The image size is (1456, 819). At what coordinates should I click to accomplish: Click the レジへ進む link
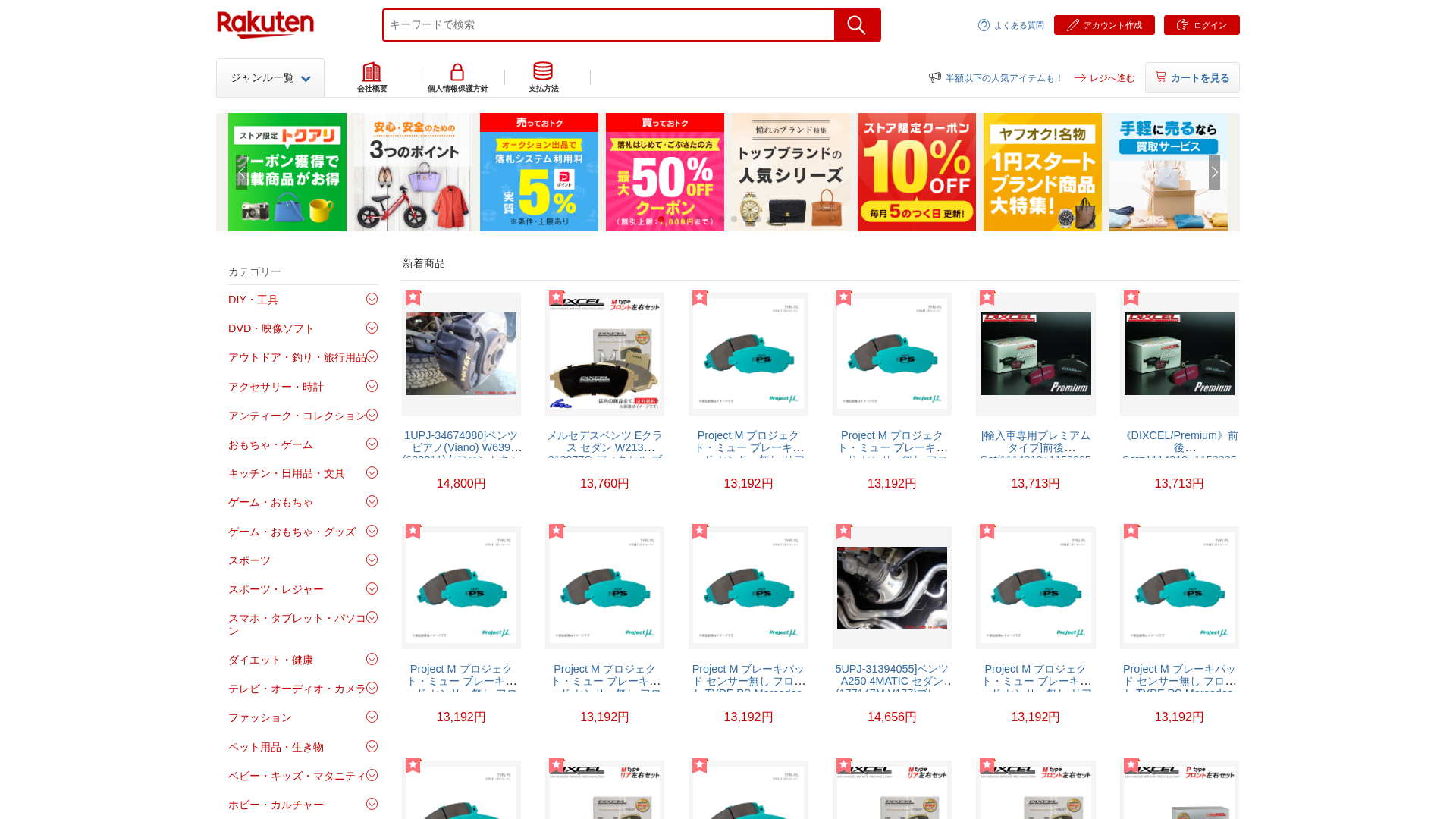pyautogui.click(x=1104, y=78)
